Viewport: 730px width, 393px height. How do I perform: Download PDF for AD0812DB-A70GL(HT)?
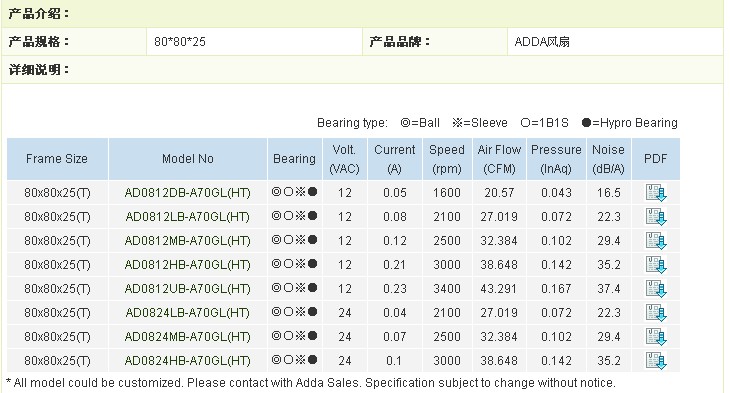[x=656, y=193]
